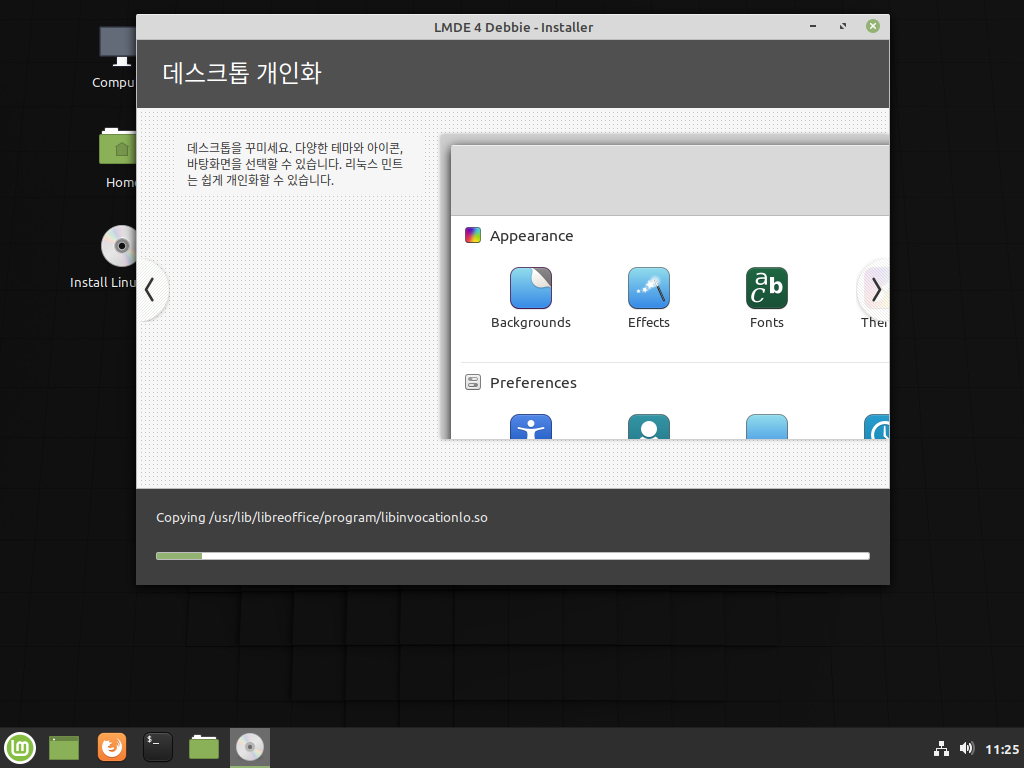This screenshot has height=768, width=1024.
Task: Click the Preferences category icon
Action: coord(473,382)
